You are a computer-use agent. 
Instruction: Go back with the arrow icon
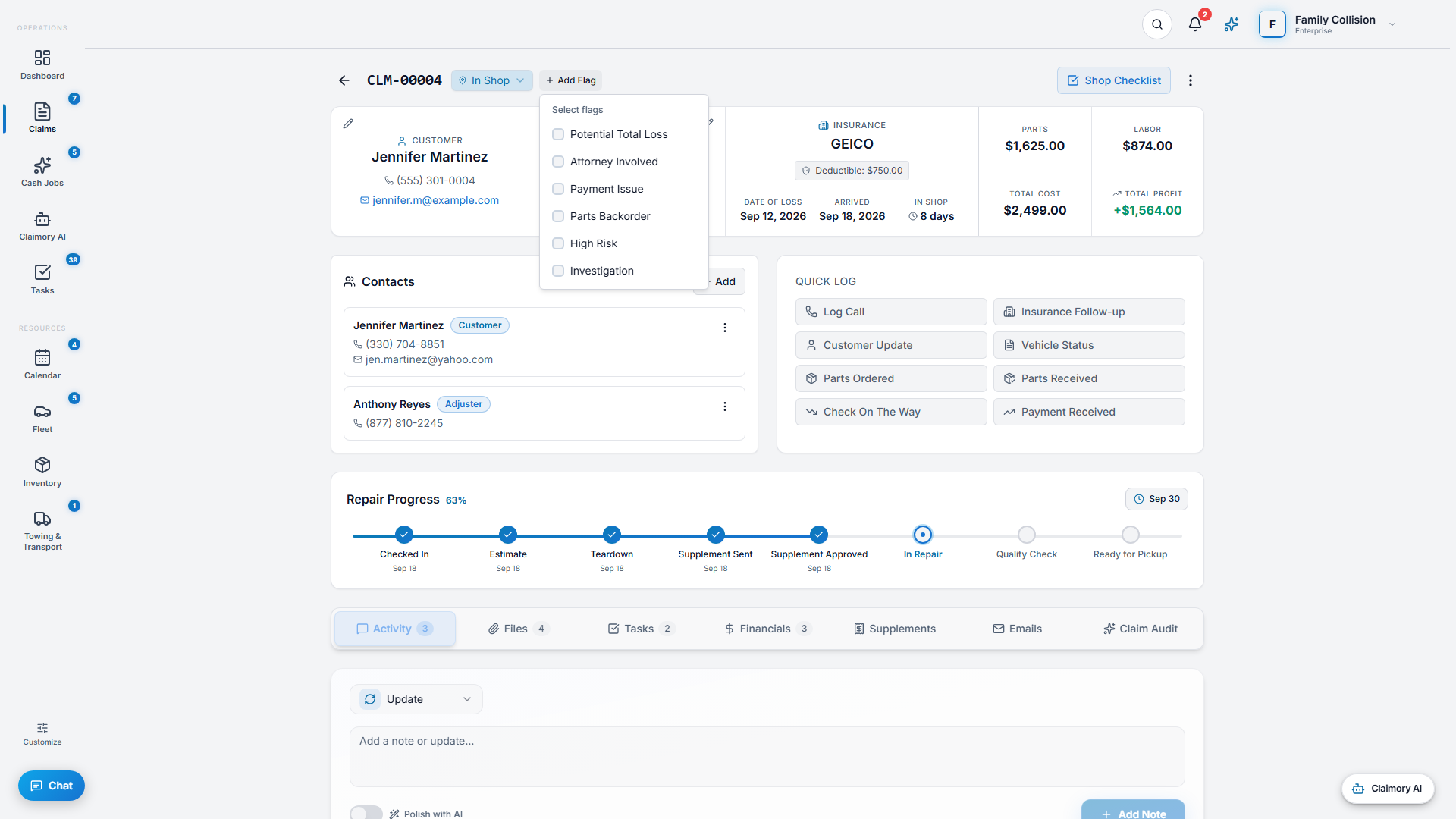click(x=344, y=80)
